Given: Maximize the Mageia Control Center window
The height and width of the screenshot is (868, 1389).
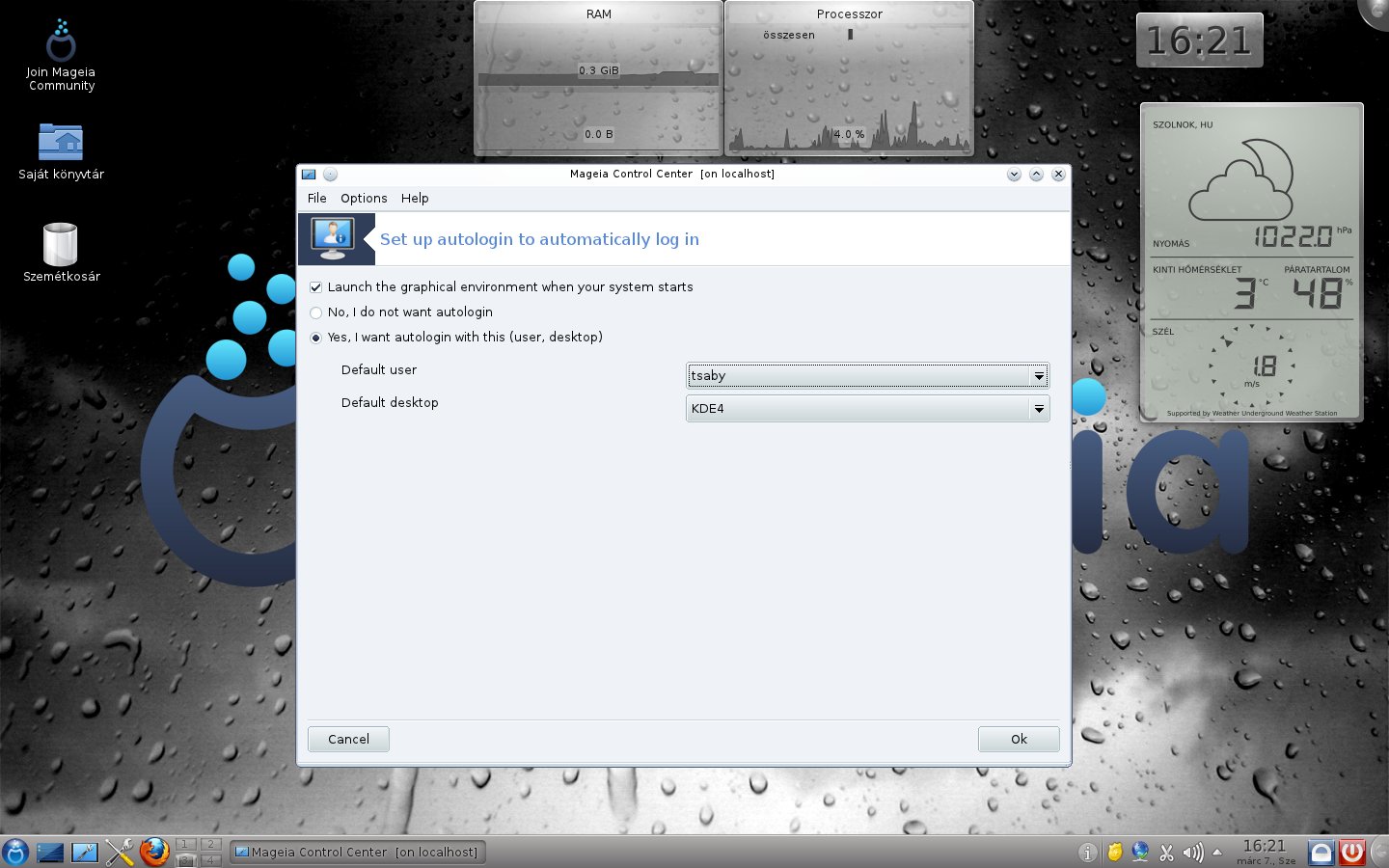Looking at the screenshot, I should point(1036,175).
